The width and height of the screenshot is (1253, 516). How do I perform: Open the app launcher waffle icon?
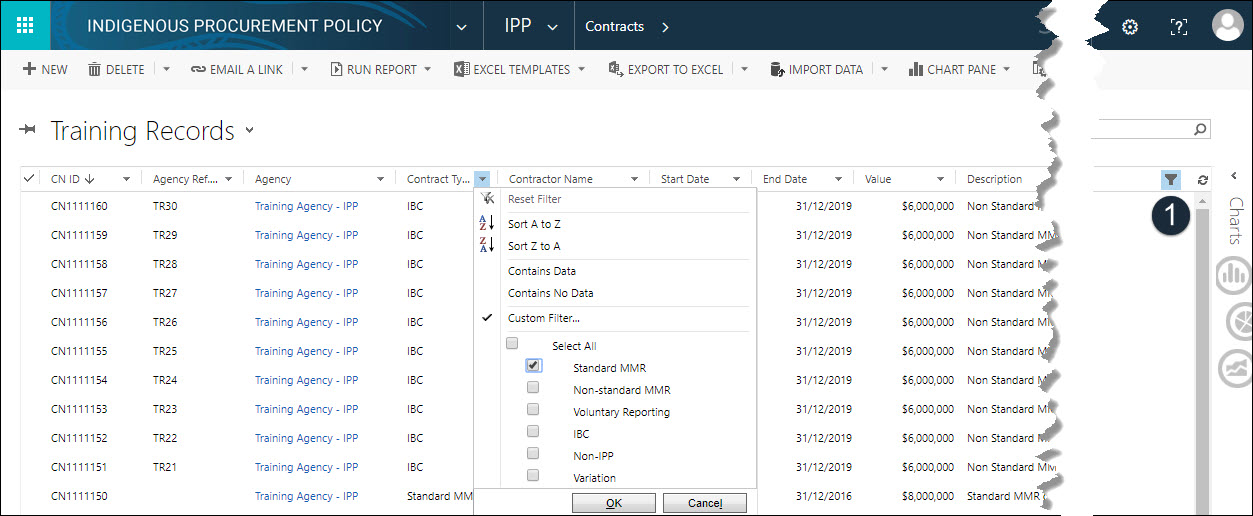[25, 25]
